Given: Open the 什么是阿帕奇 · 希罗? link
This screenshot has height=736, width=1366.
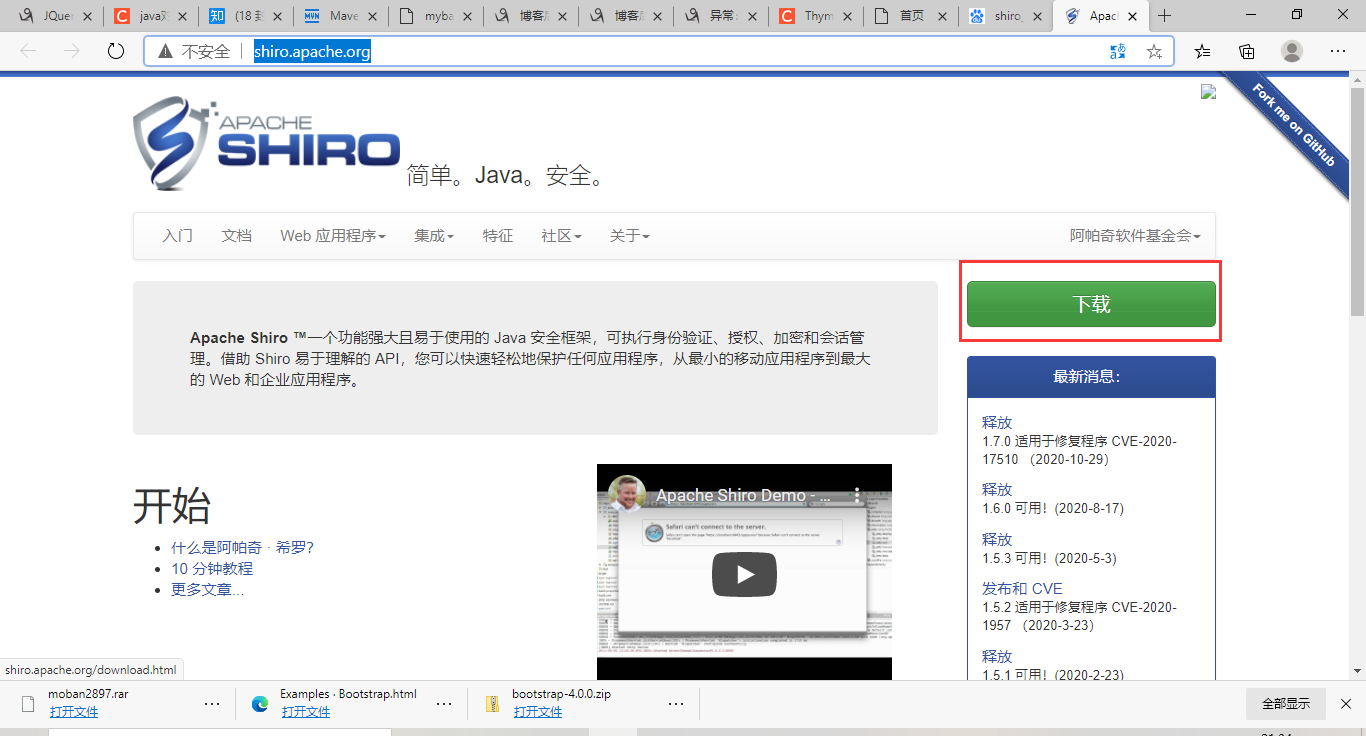Looking at the screenshot, I should point(242,548).
